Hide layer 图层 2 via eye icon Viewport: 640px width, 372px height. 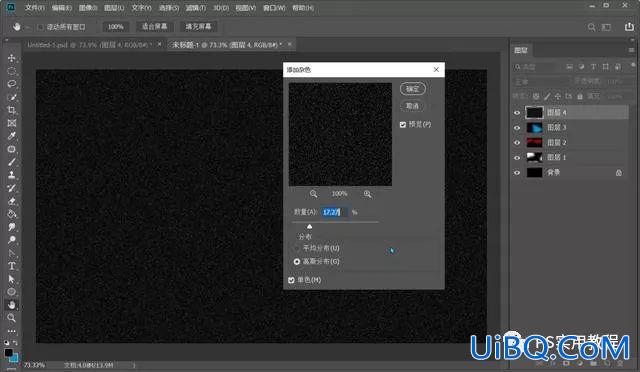[517, 143]
